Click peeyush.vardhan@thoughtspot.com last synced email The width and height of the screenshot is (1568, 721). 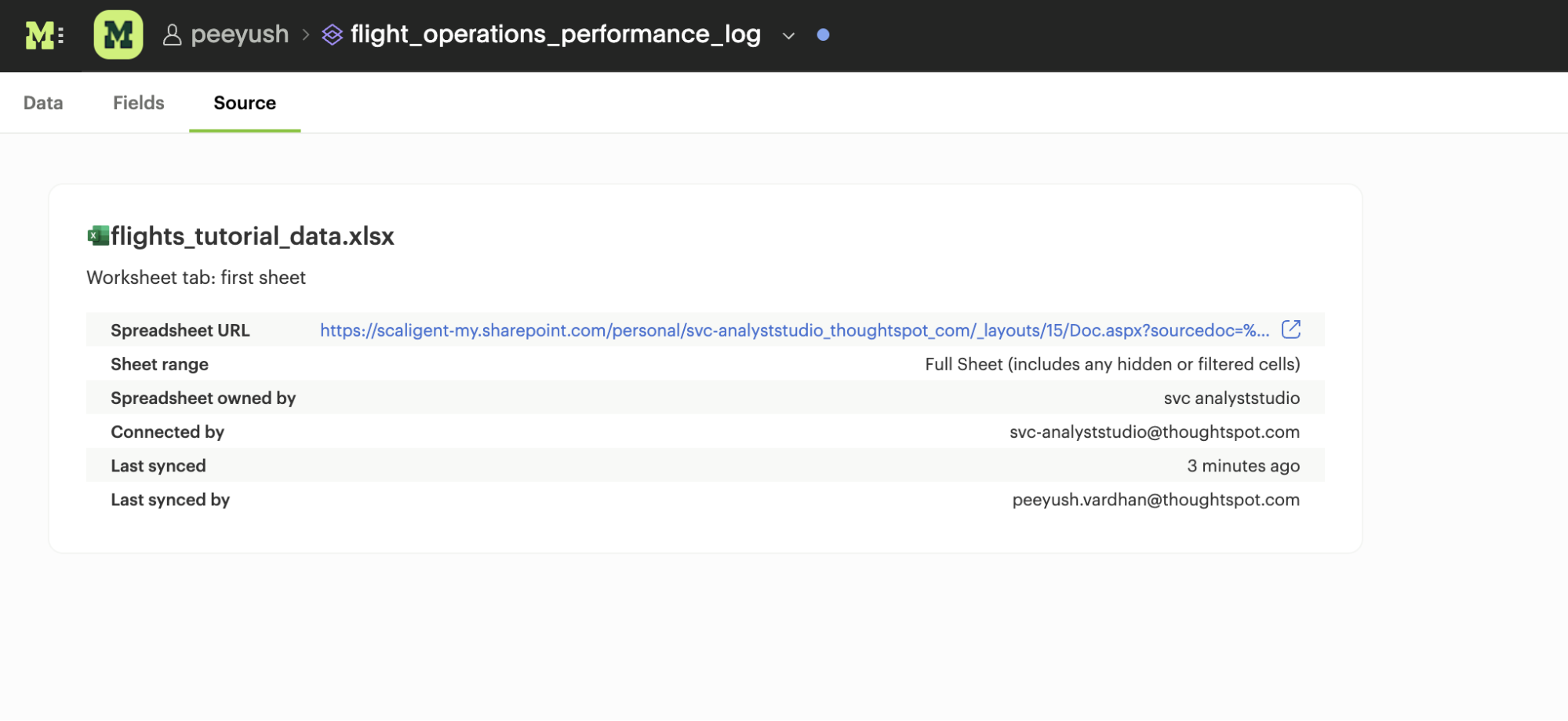tap(1155, 500)
